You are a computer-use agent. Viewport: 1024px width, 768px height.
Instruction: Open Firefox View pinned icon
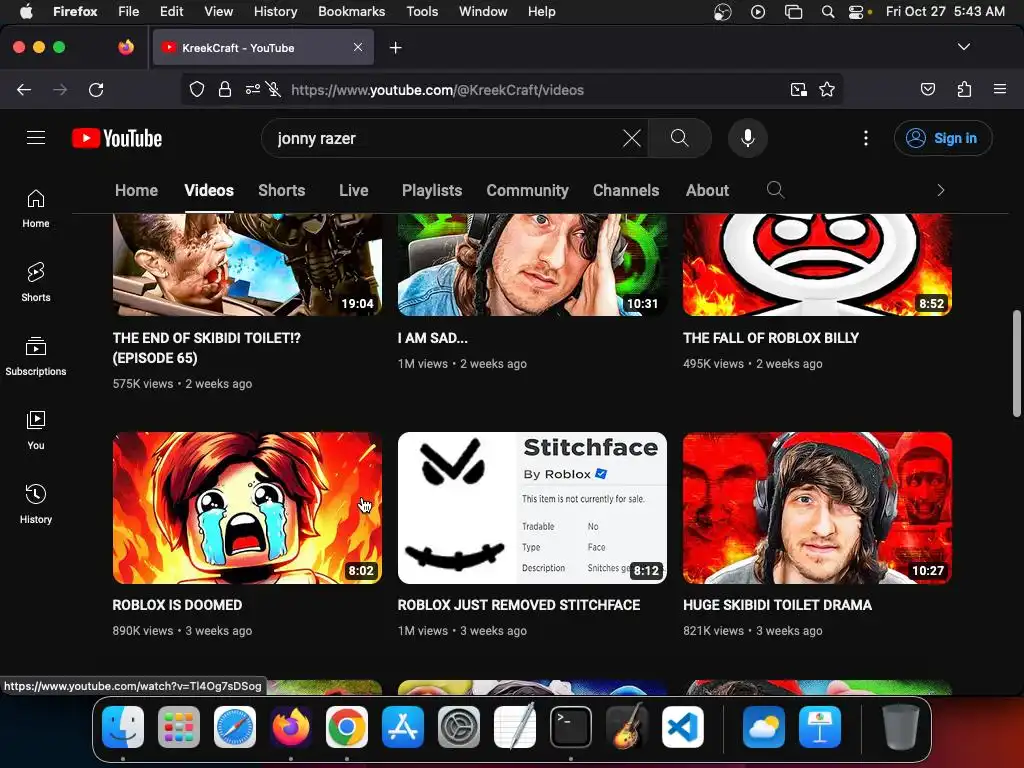point(126,47)
